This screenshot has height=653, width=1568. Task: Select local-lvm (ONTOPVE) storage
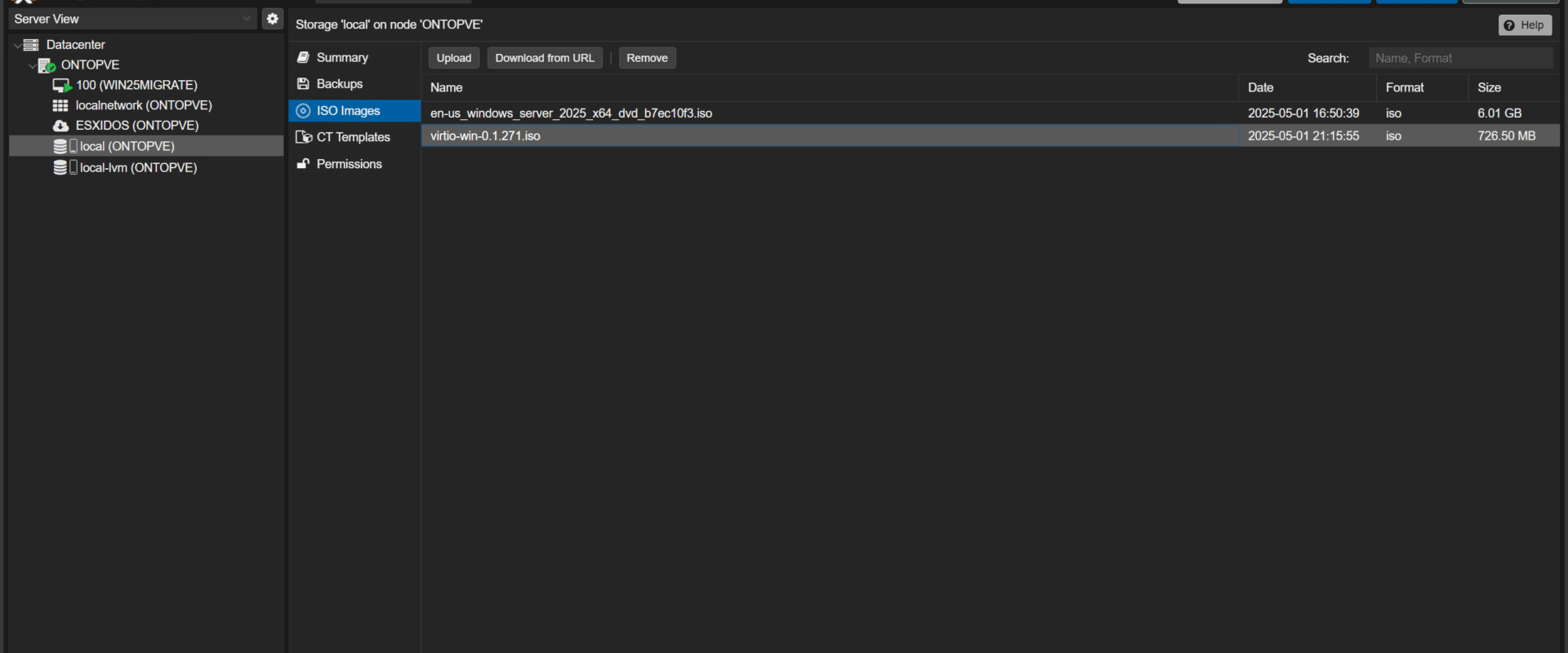coord(139,167)
